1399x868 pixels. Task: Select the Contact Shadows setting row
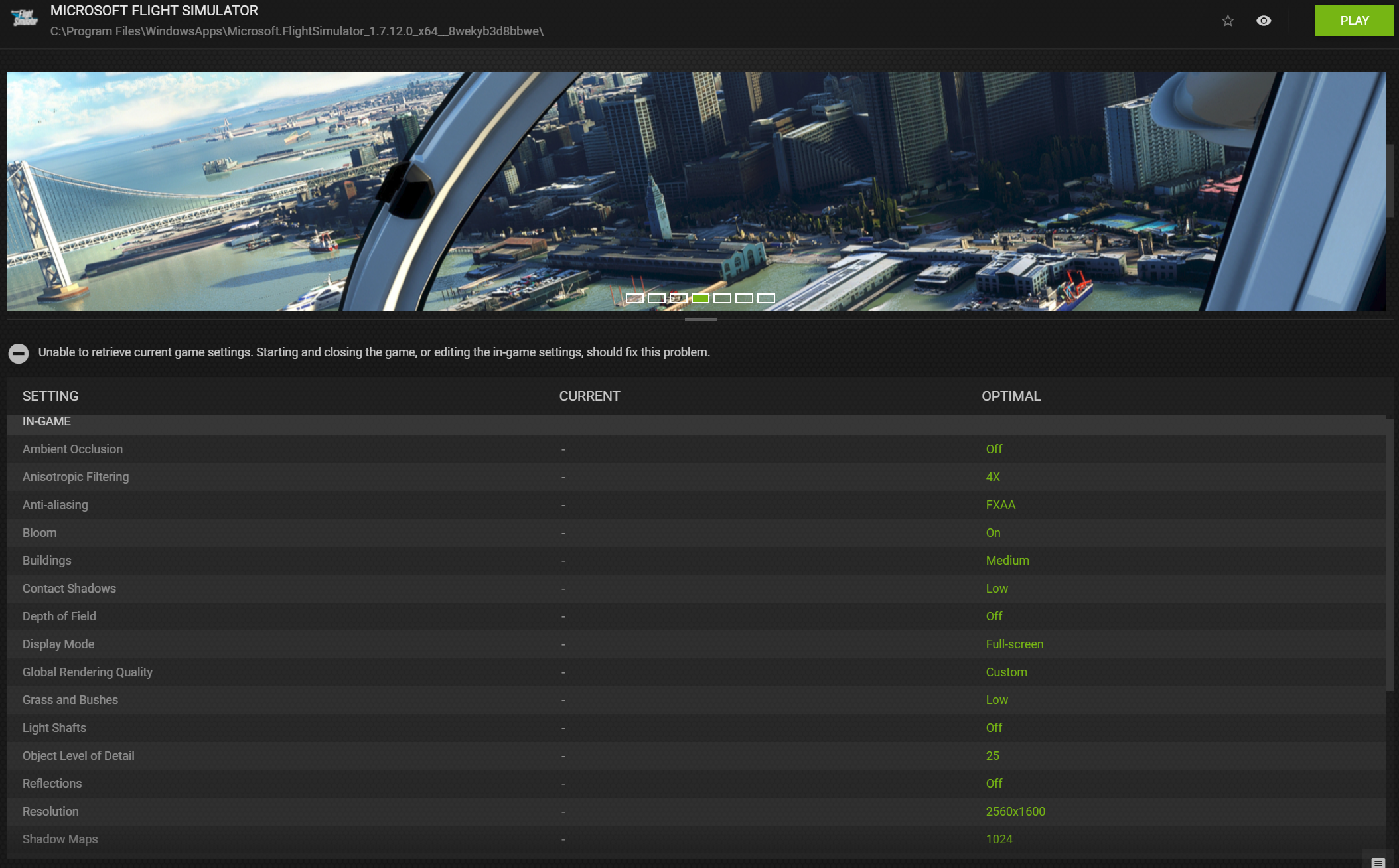[x=696, y=589]
